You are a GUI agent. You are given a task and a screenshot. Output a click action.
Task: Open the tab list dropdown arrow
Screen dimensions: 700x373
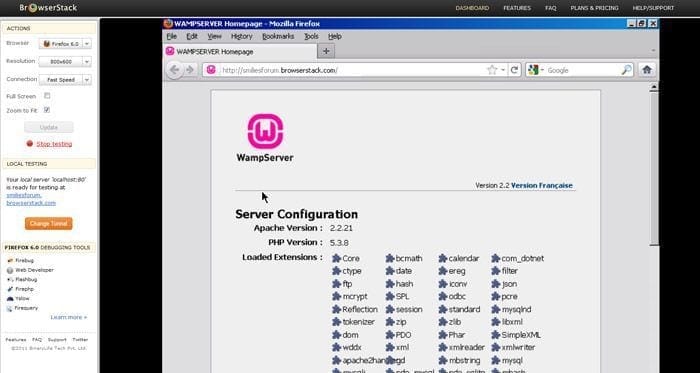(x=653, y=50)
